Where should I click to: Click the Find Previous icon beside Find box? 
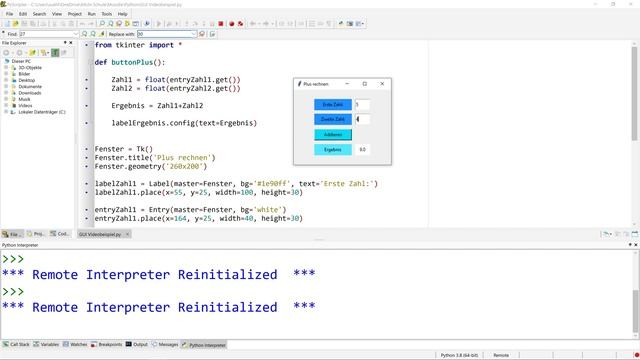pyautogui.click(x=93, y=34)
